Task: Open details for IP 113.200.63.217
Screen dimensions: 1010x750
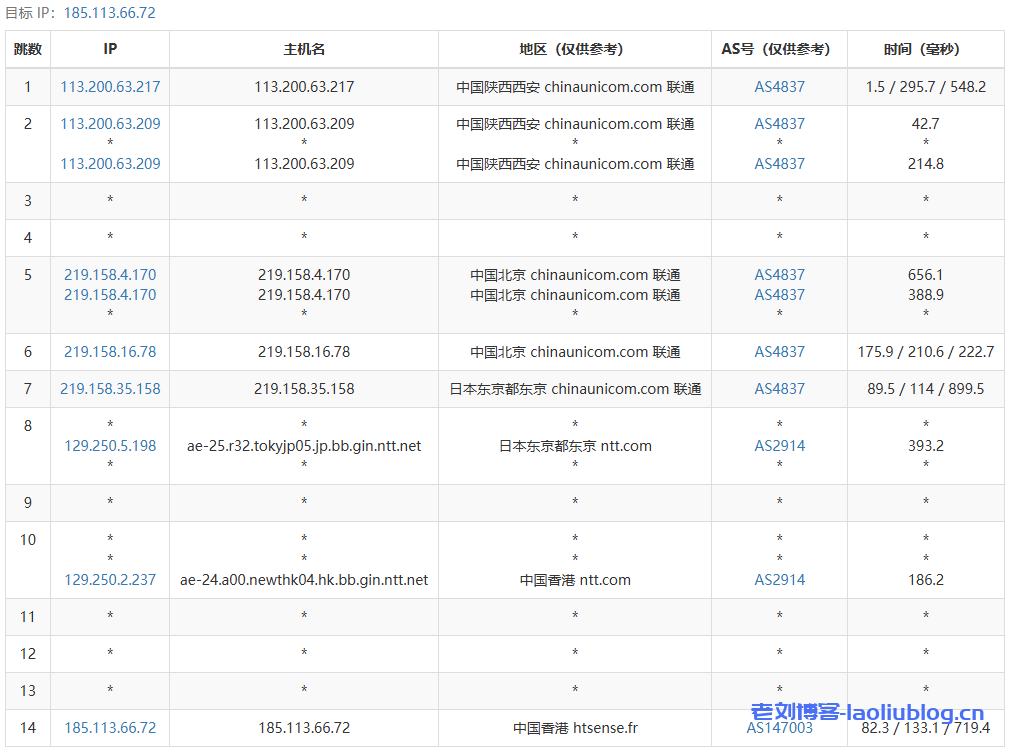Action: click(x=110, y=87)
